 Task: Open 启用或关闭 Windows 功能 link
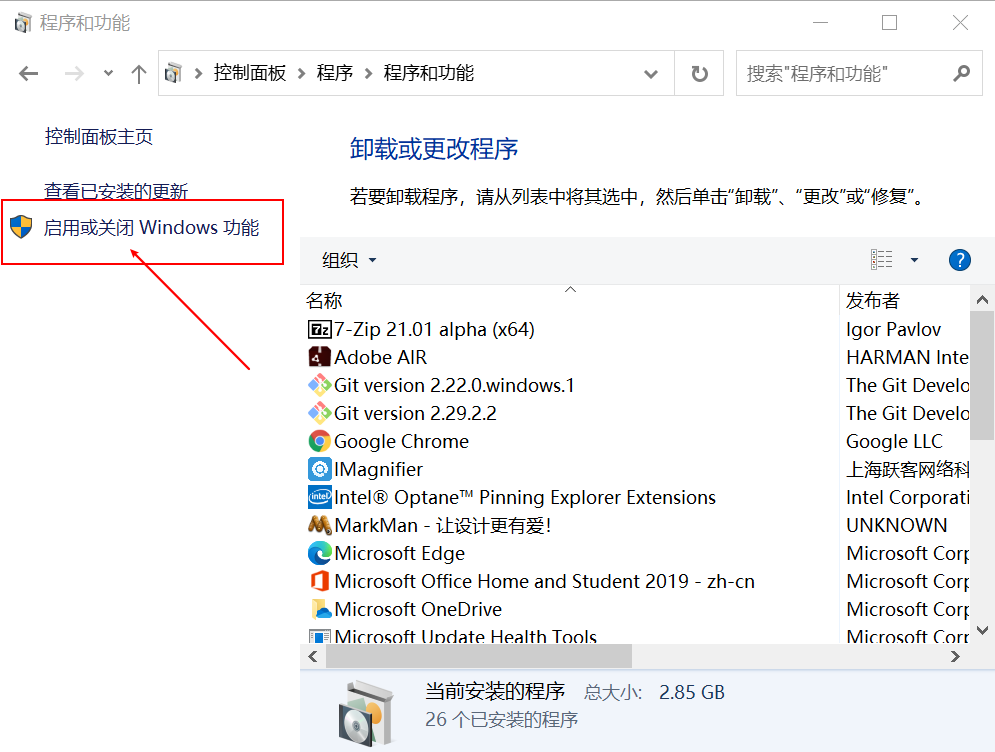click(152, 227)
